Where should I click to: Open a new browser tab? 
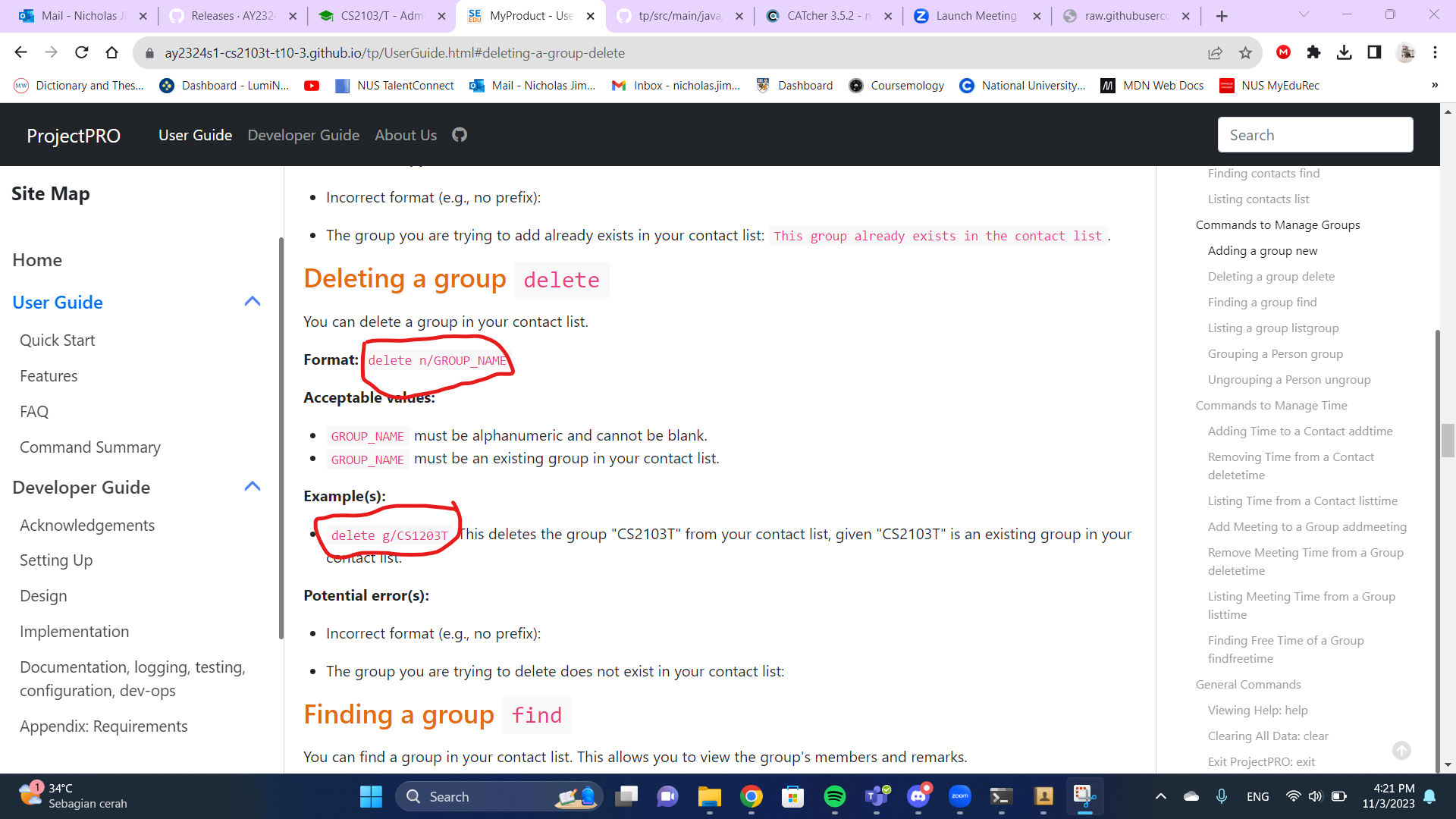[x=1222, y=16]
